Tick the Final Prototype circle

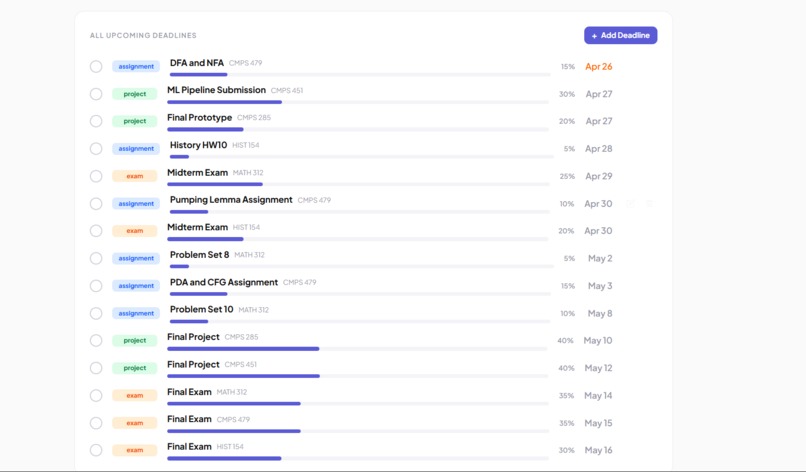click(96, 121)
